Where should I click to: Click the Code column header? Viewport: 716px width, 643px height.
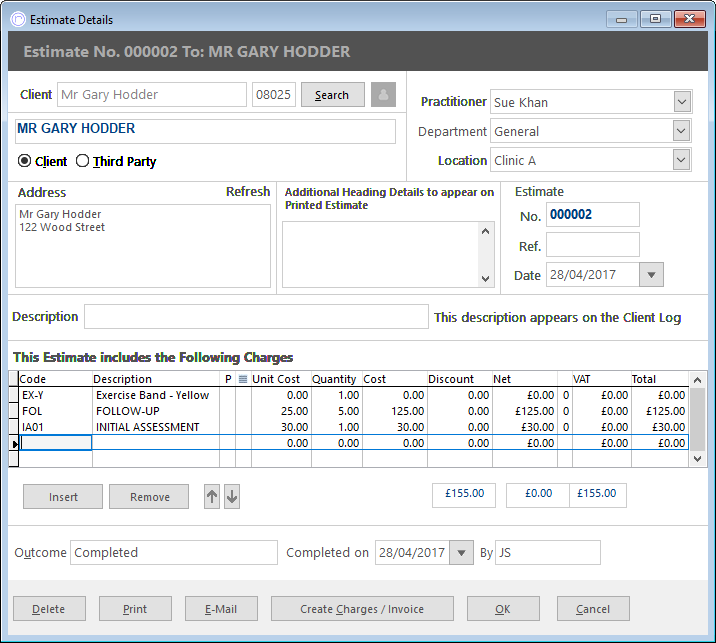[x=55, y=379]
